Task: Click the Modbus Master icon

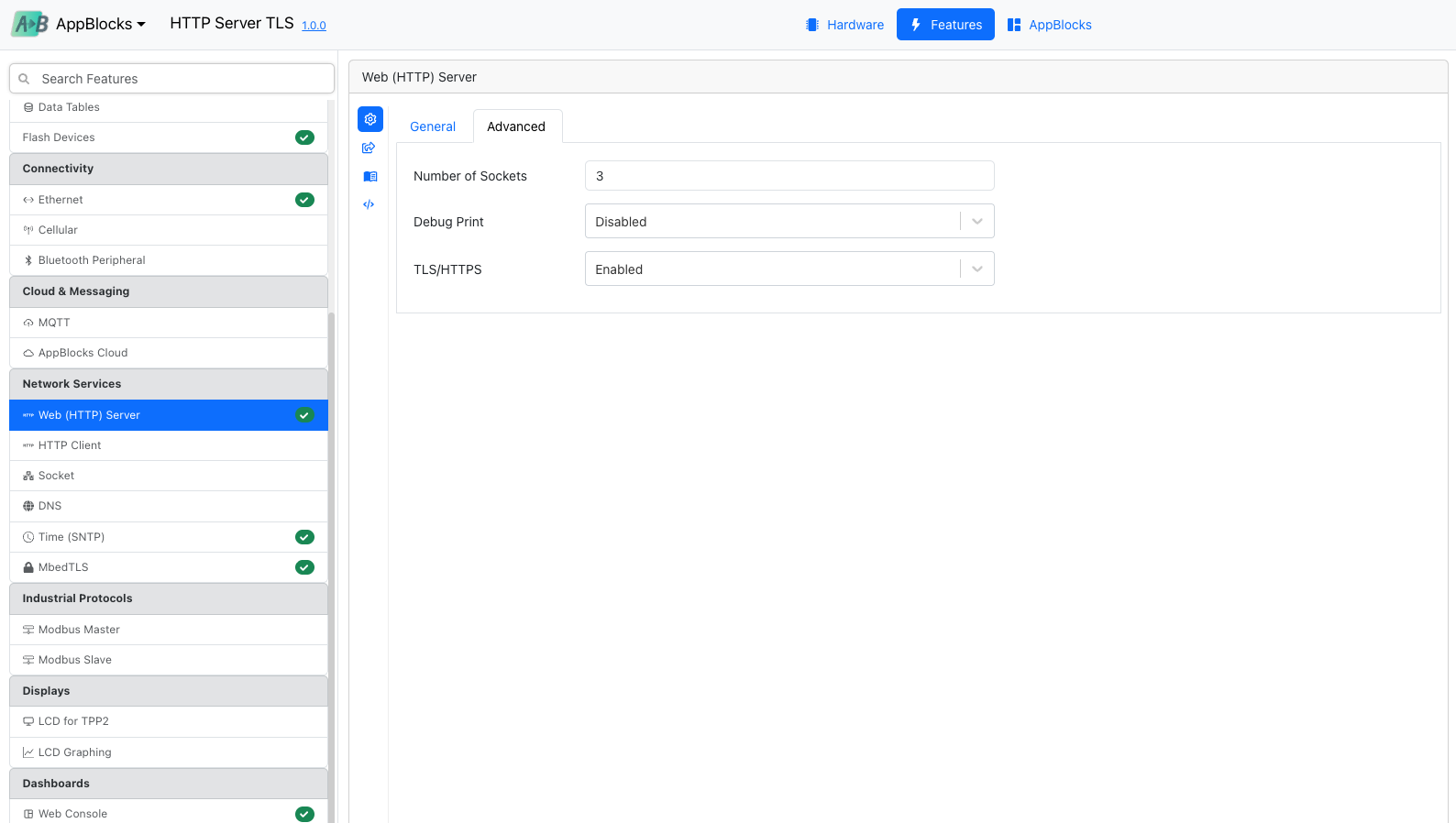Action: point(28,630)
